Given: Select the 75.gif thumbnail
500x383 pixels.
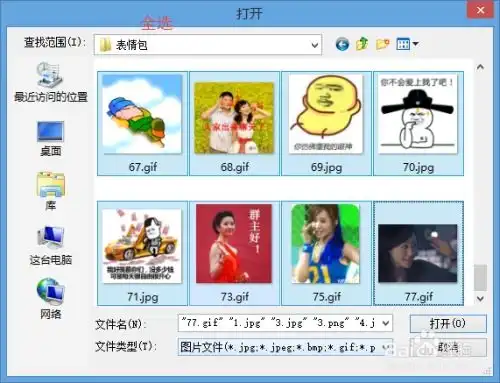Looking at the screenshot, I should [x=326, y=244].
